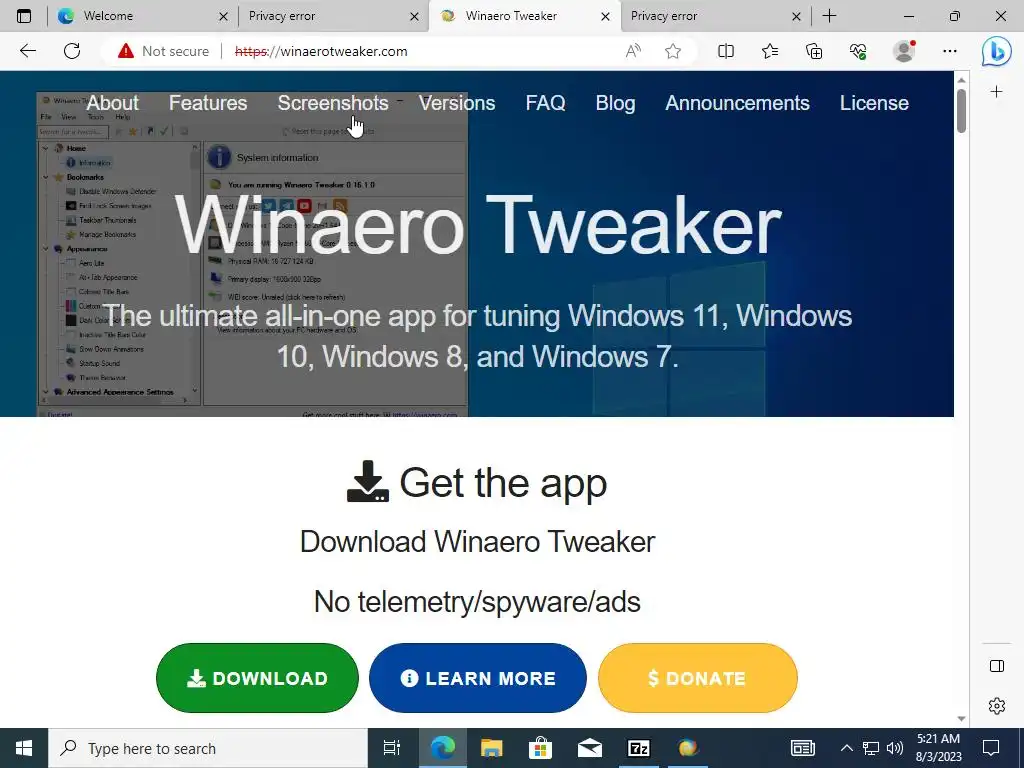The height and width of the screenshot is (768, 1024).
Task: Open the Windows Start menu
Action: [24, 748]
